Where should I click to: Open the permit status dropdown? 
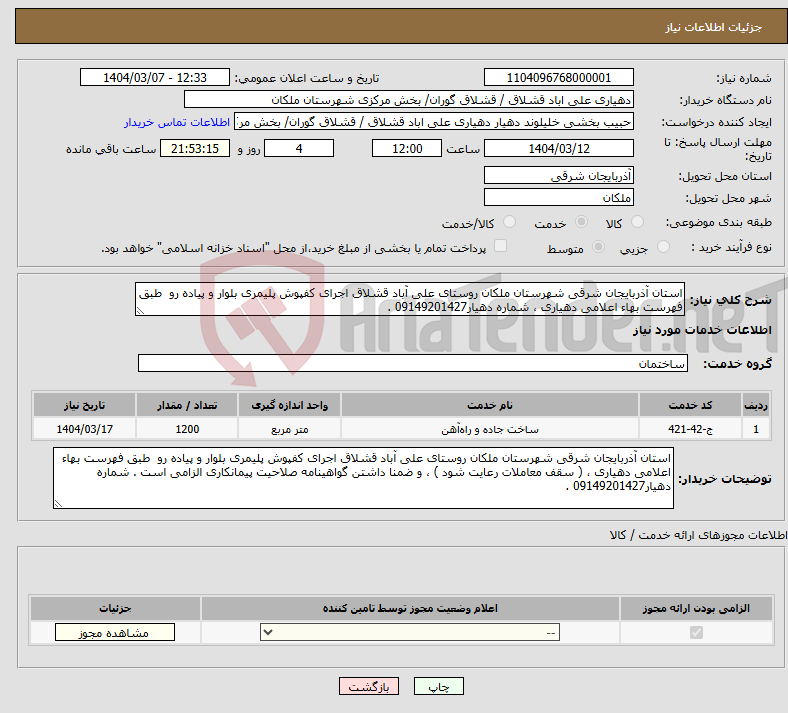(410, 633)
